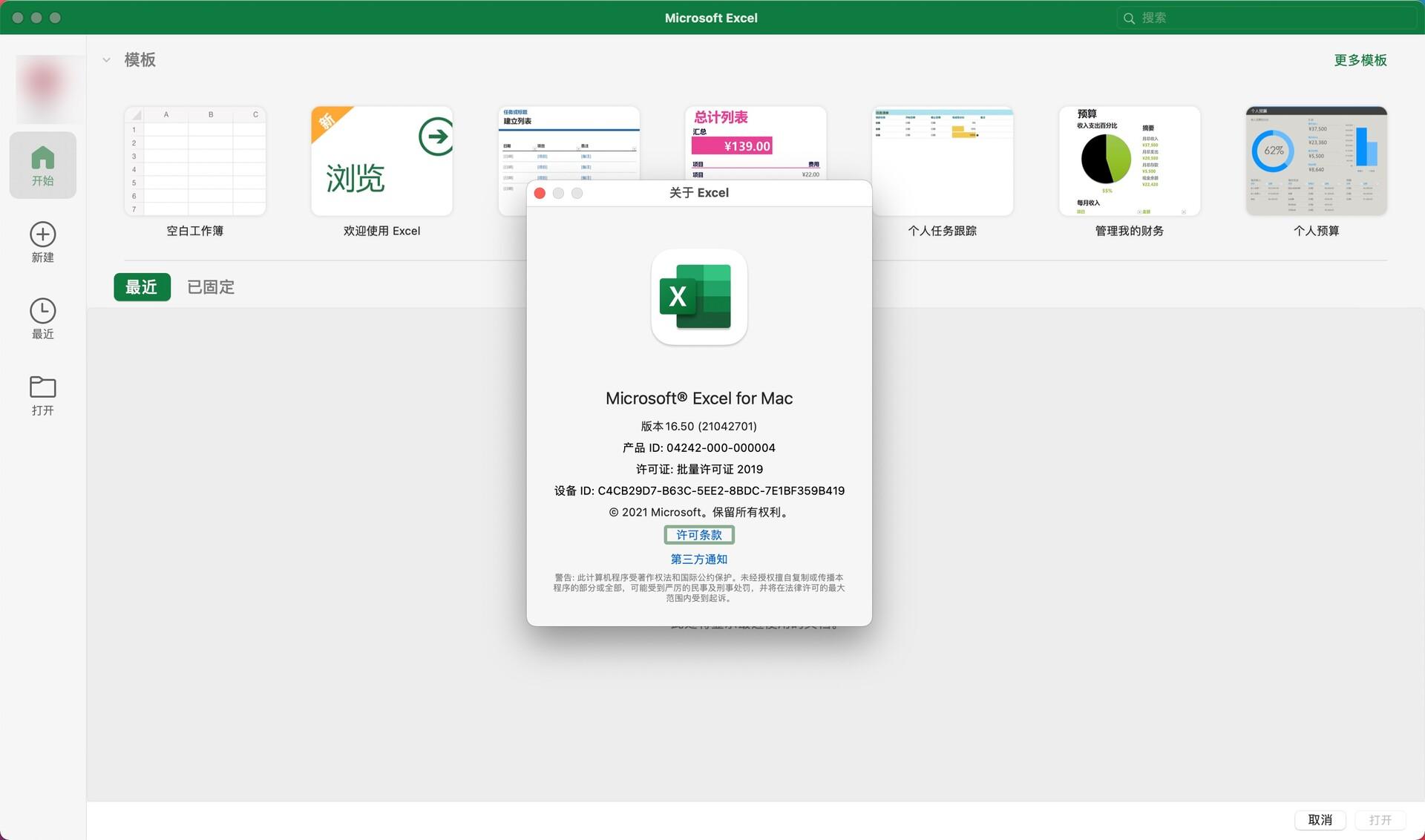1425x840 pixels.
Task: Open the 开始 home icon in sidebar
Action: (42, 165)
